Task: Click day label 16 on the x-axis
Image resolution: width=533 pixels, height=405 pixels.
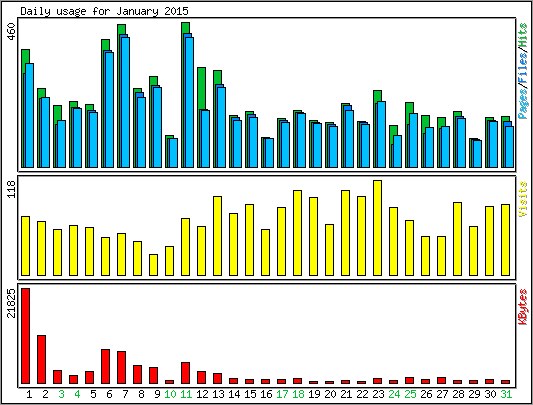Action: pyautogui.click(x=266, y=394)
